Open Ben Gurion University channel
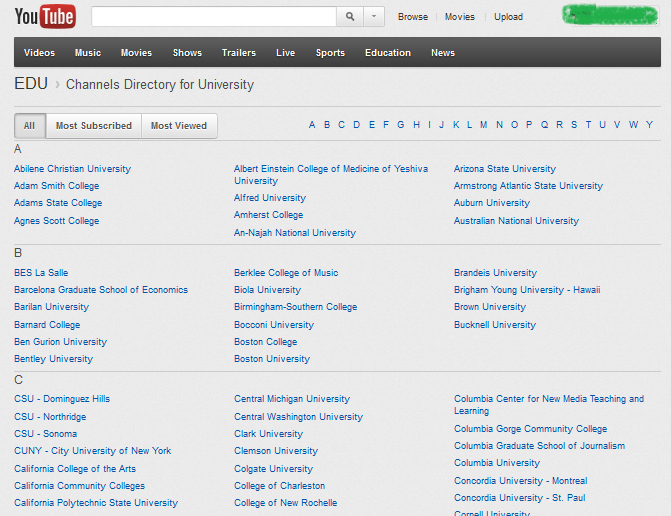This screenshot has width=671, height=516. pos(60,342)
